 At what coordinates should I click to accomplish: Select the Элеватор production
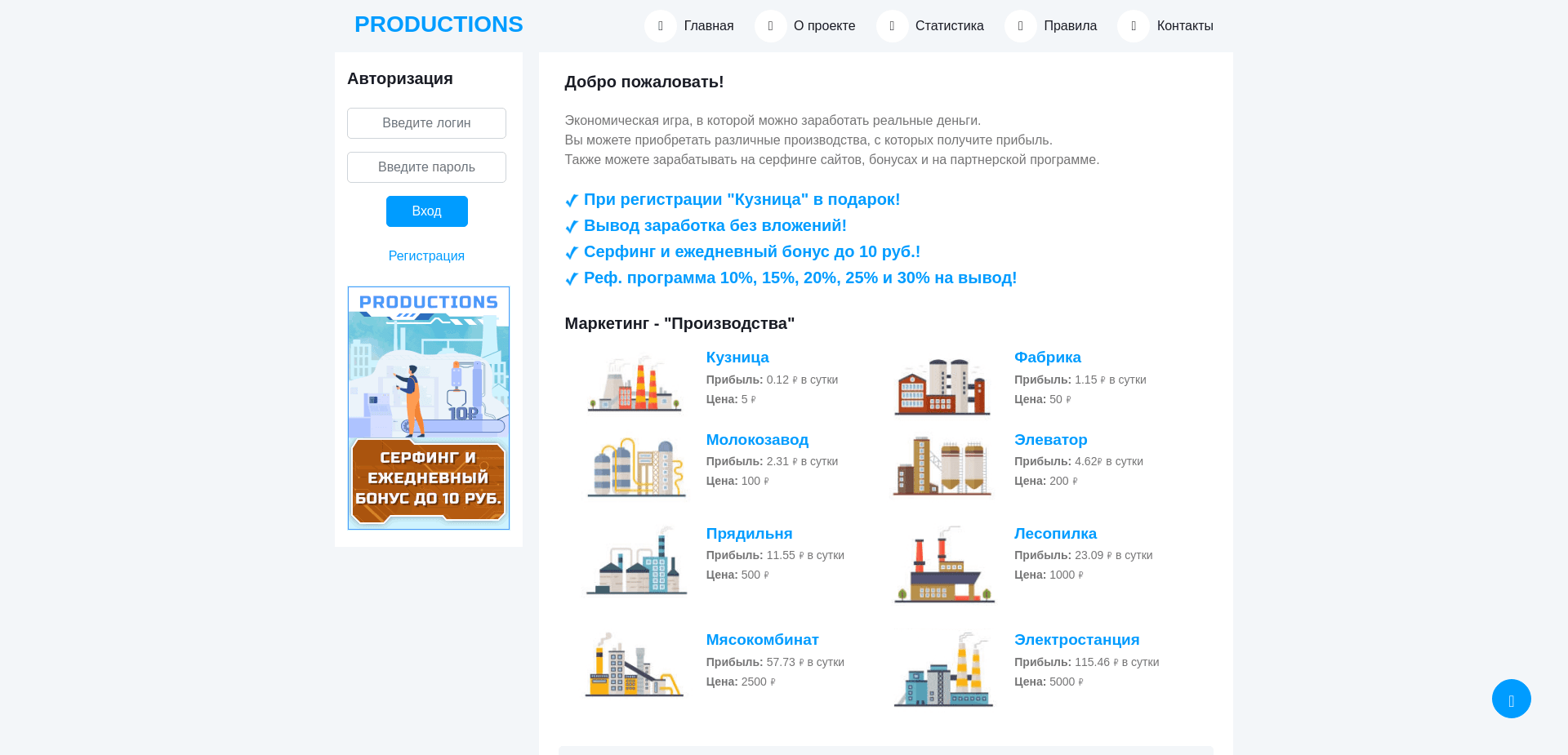[x=1051, y=440]
